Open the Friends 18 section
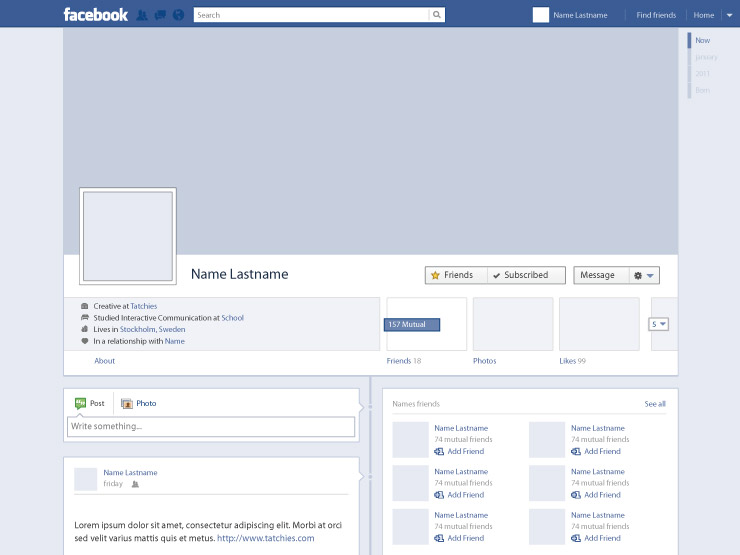The height and width of the screenshot is (555, 740). [x=404, y=361]
